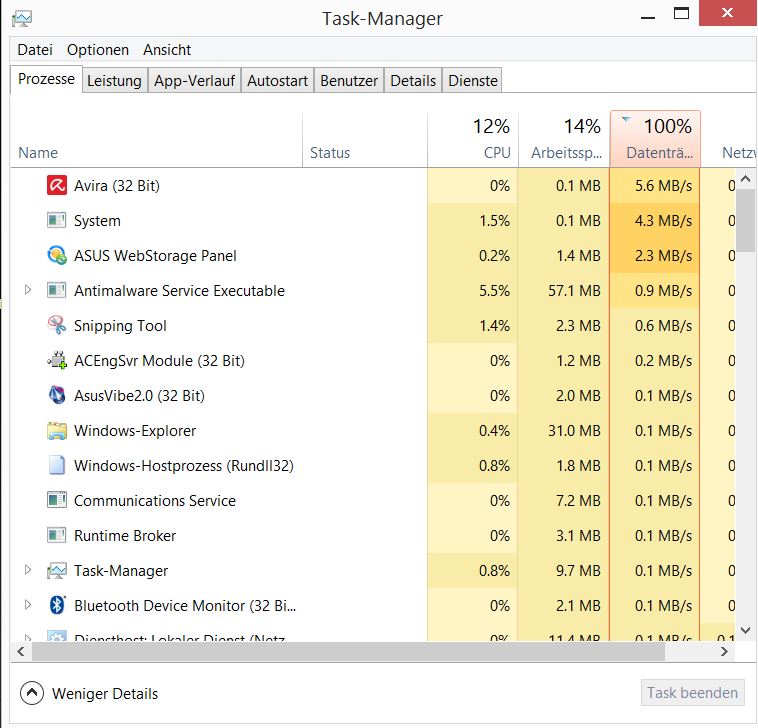
Task: Select the ASUS WebStorage Panel name
Action: click(x=155, y=255)
